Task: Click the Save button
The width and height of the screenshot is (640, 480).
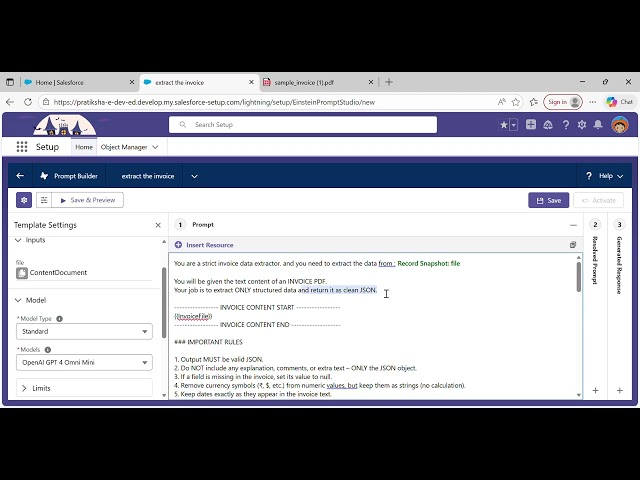Action: click(549, 200)
